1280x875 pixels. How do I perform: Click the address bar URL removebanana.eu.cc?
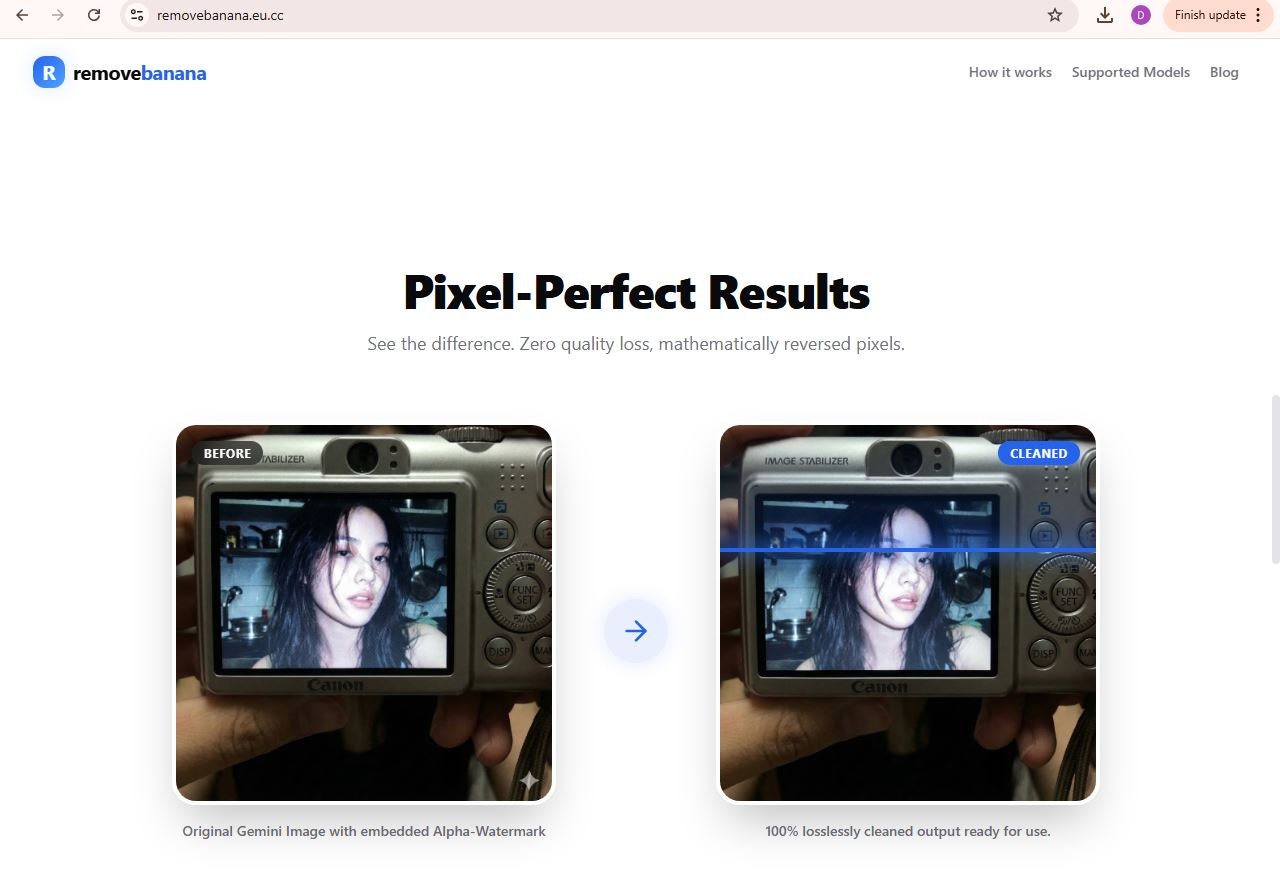(x=220, y=15)
